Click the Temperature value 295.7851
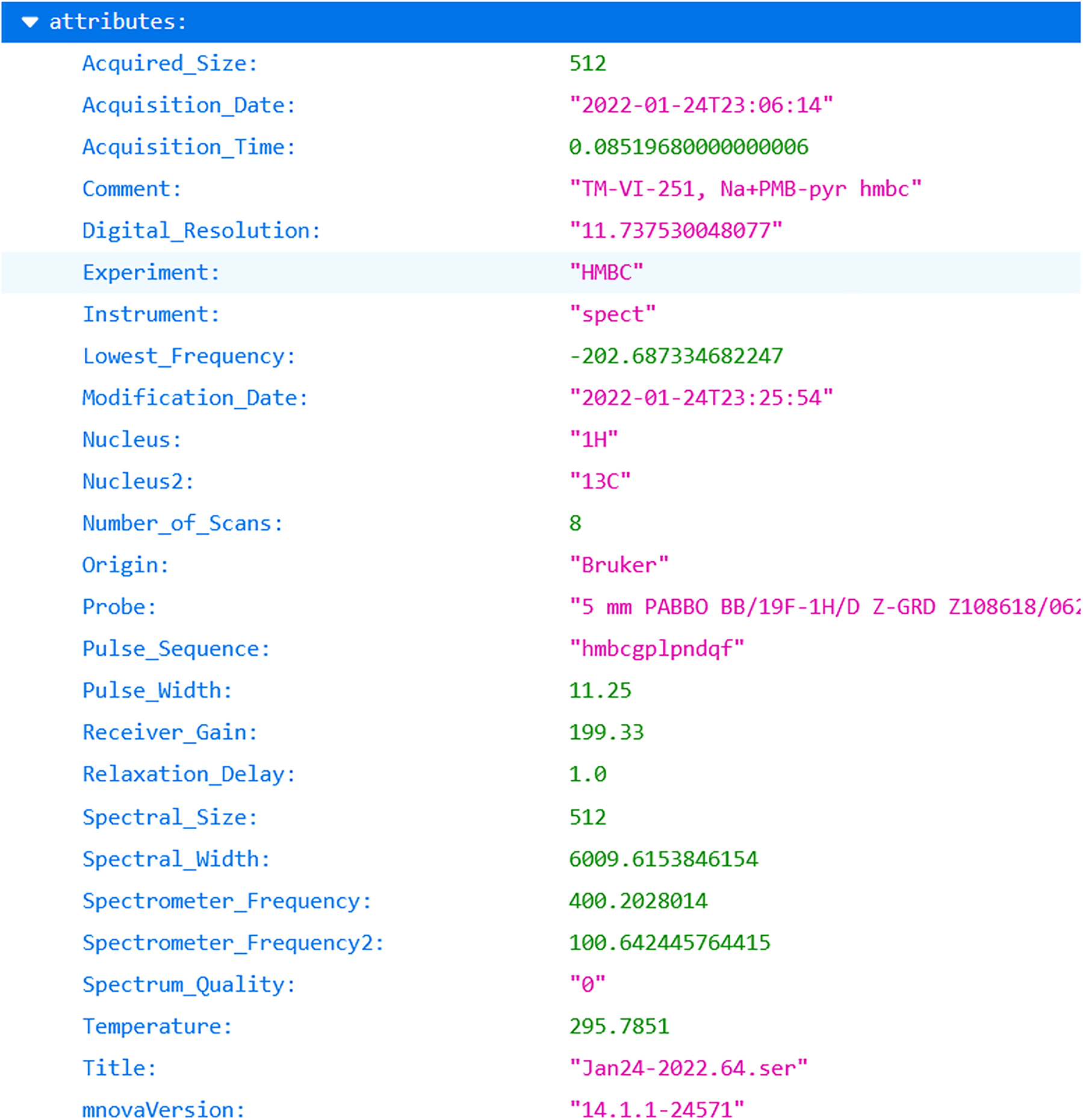 pyautogui.click(x=619, y=1025)
